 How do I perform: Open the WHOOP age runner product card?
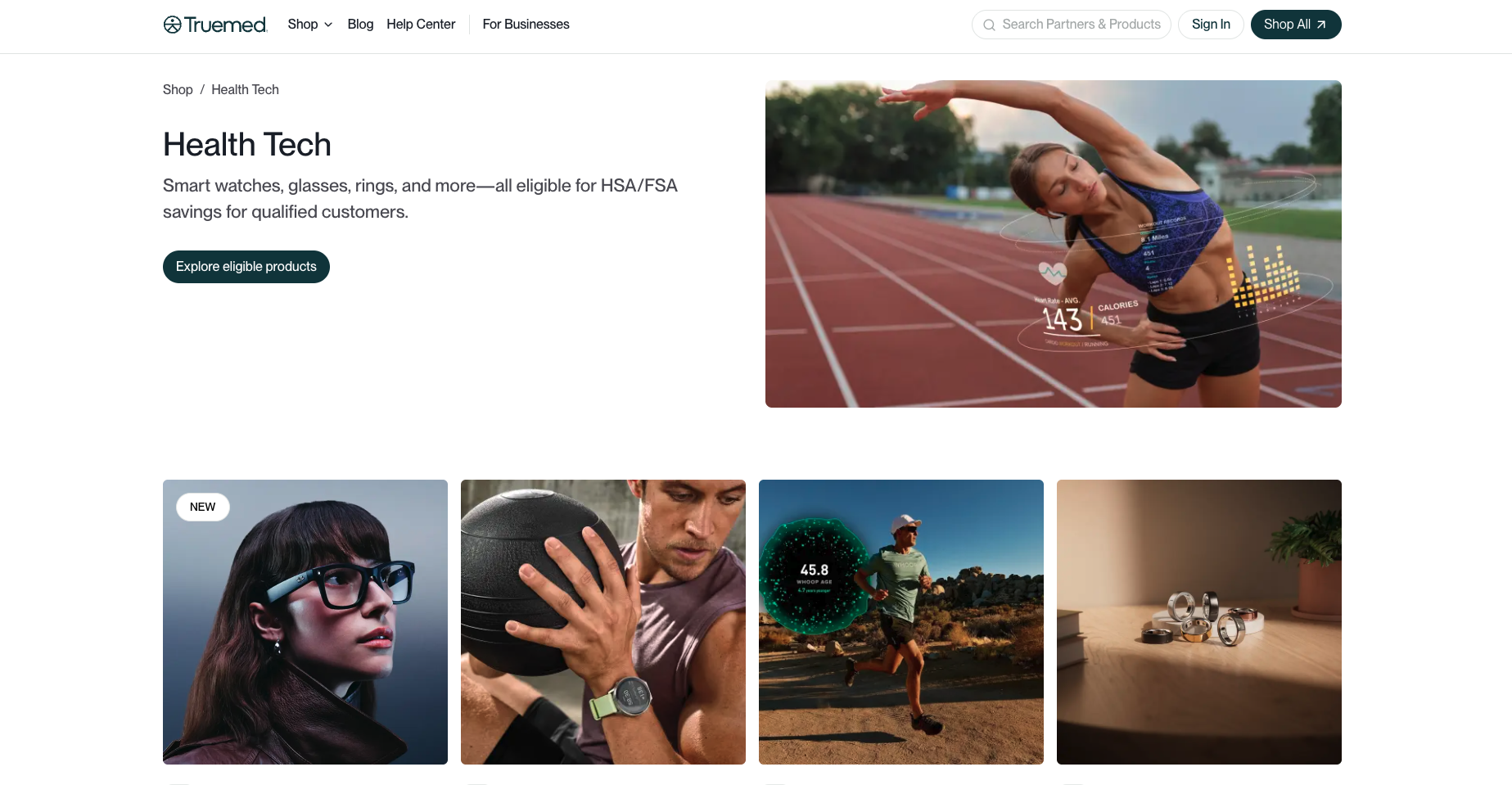click(x=901, y=622)
